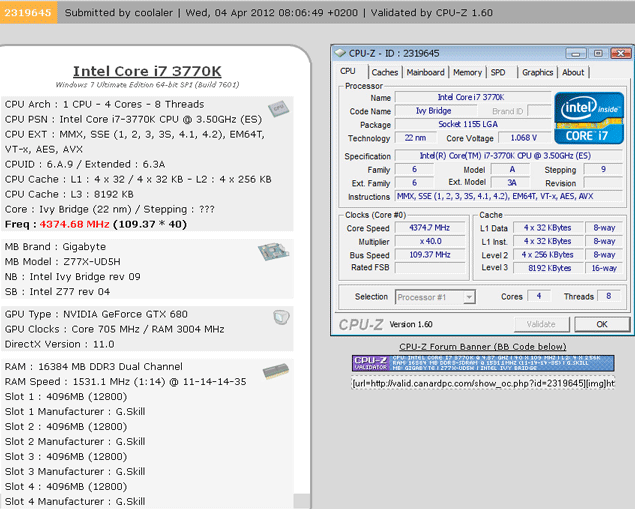Viewport: 635px width, 509px height.
Task: Click the BB code URL field
Action: coord(483,383)
